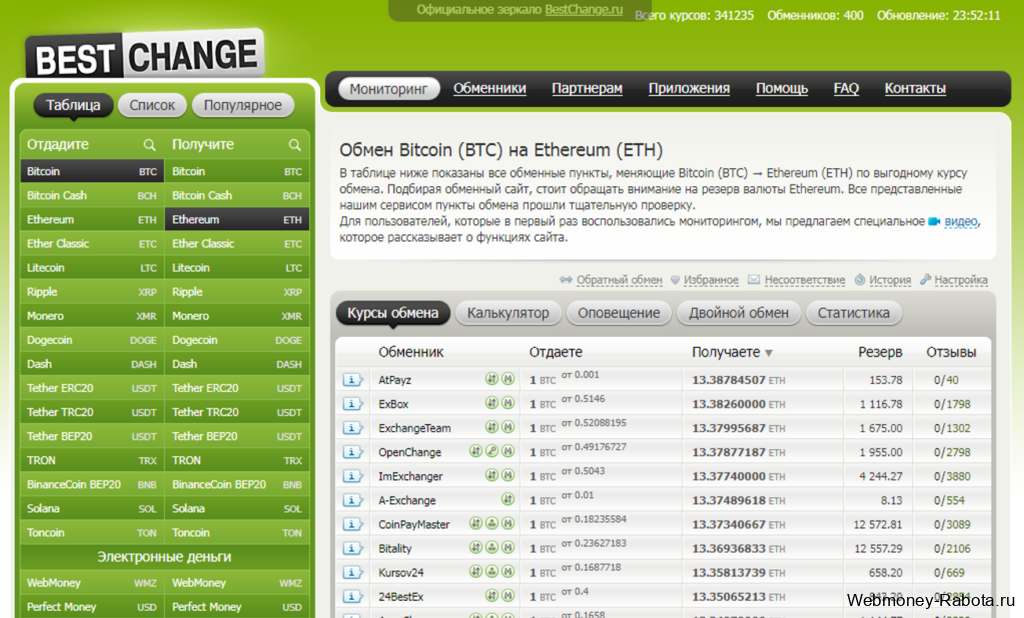Select the Курсы обмена tab
1024x618 pixels.
[x=392, y=313]
